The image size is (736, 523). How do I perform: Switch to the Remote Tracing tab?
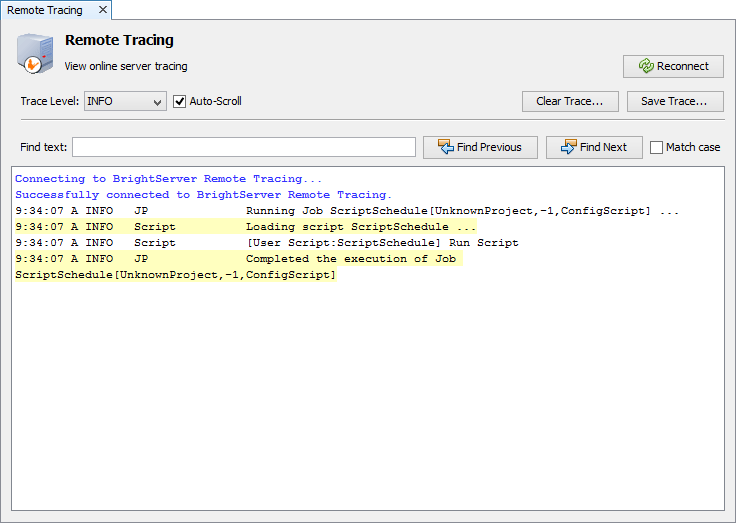pyautogui.click(x=45, y=10)
